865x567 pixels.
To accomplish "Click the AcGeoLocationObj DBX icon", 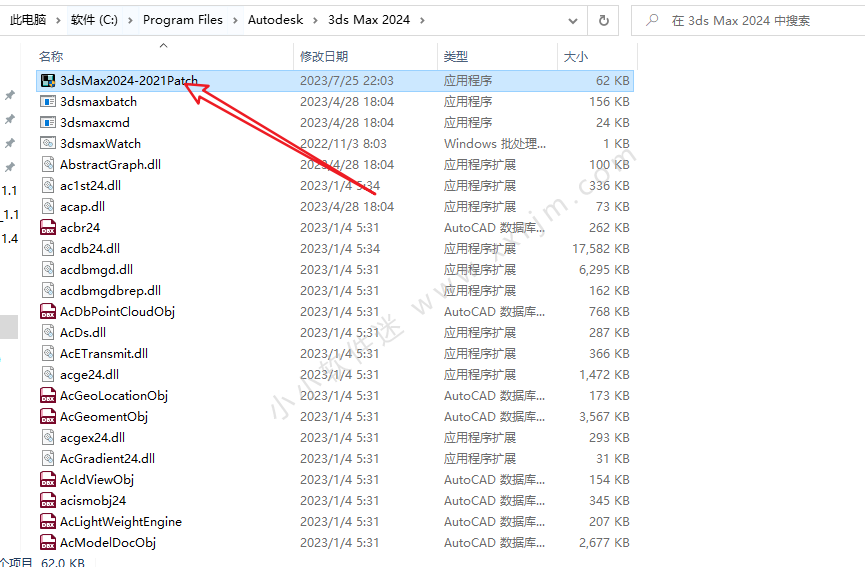I will [x=48, y=395].
